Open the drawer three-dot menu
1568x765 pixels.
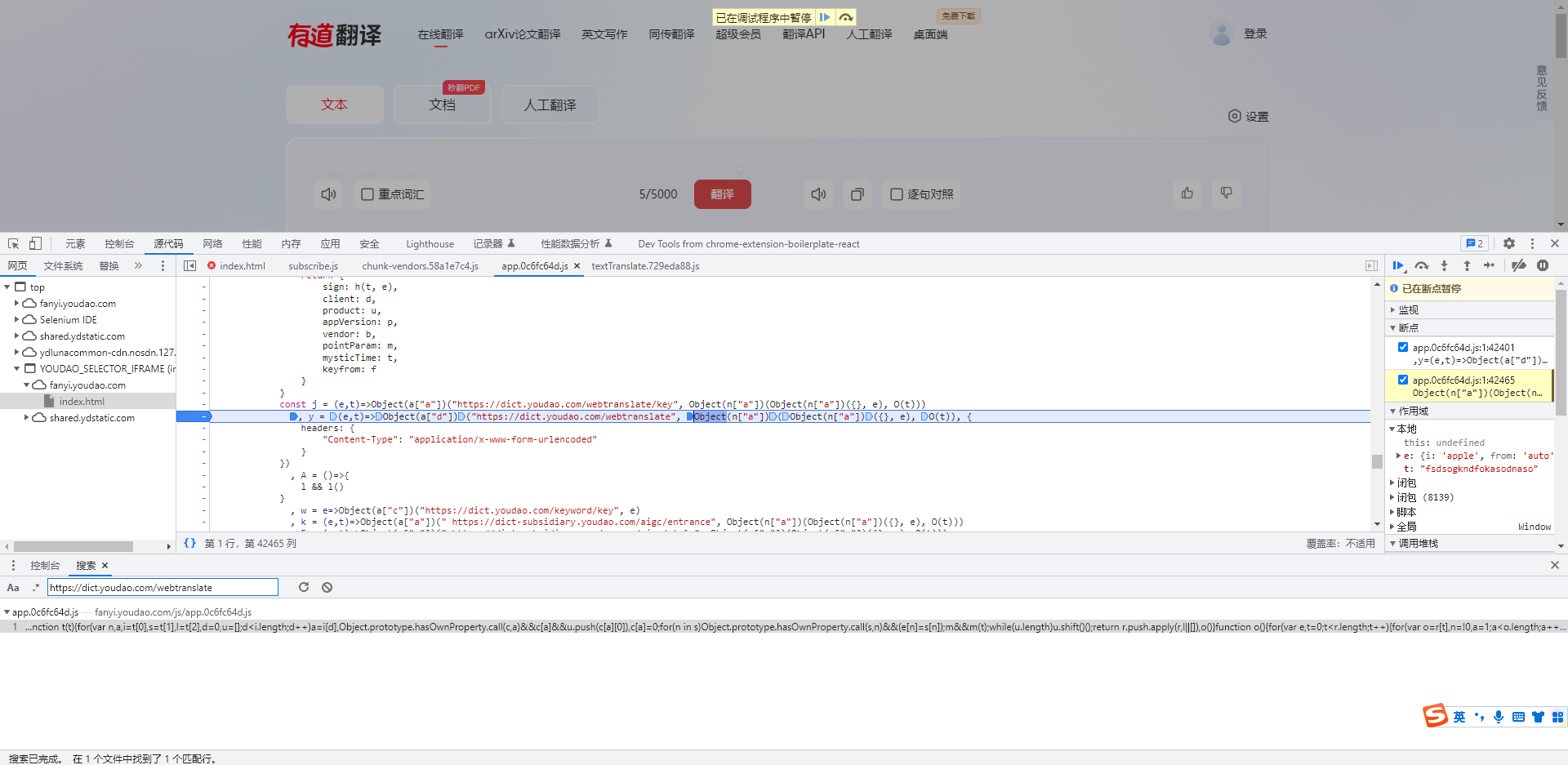pyautogui.click(x=13, y=565)
